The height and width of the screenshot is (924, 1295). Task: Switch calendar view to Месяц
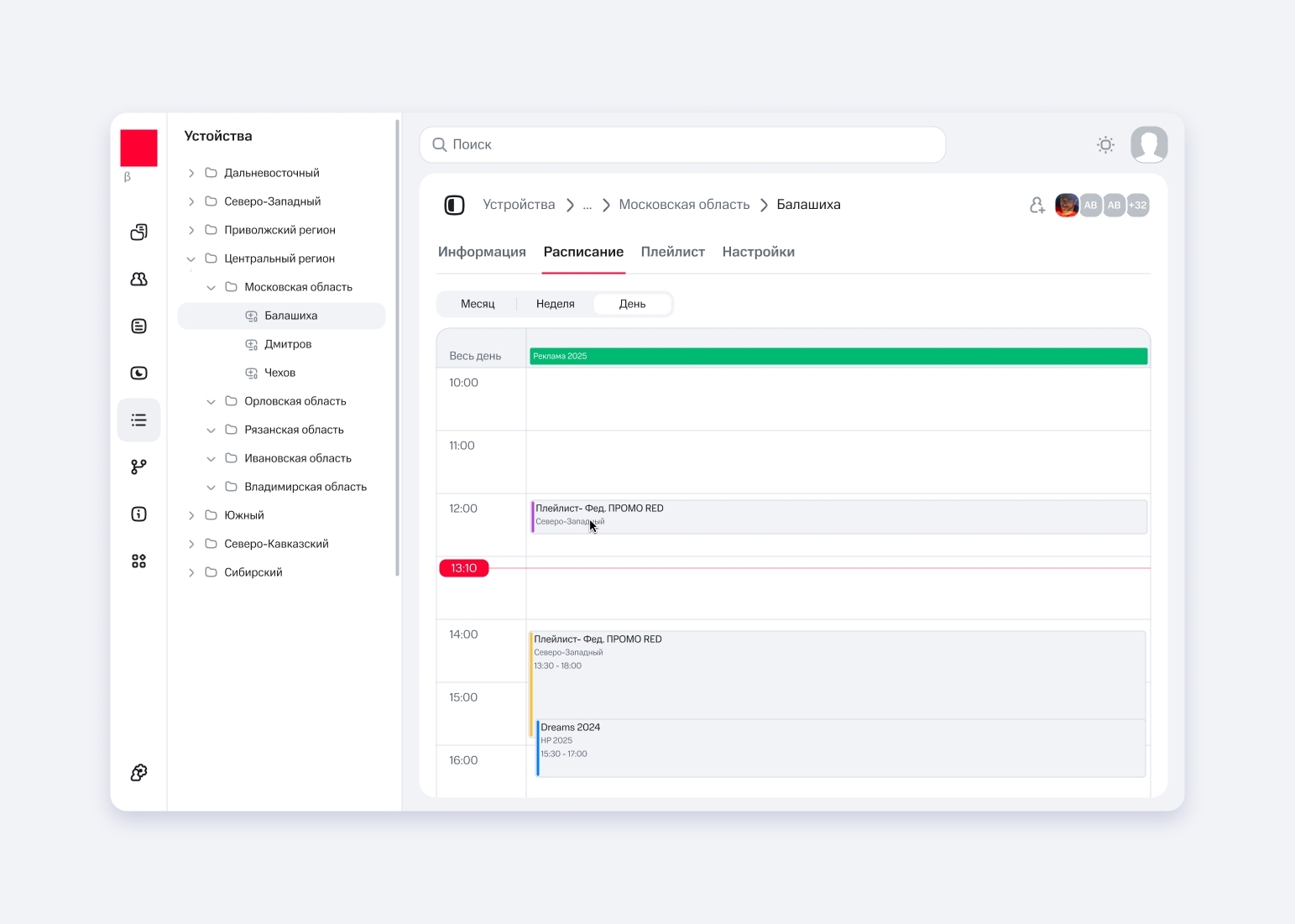point(478,304)
